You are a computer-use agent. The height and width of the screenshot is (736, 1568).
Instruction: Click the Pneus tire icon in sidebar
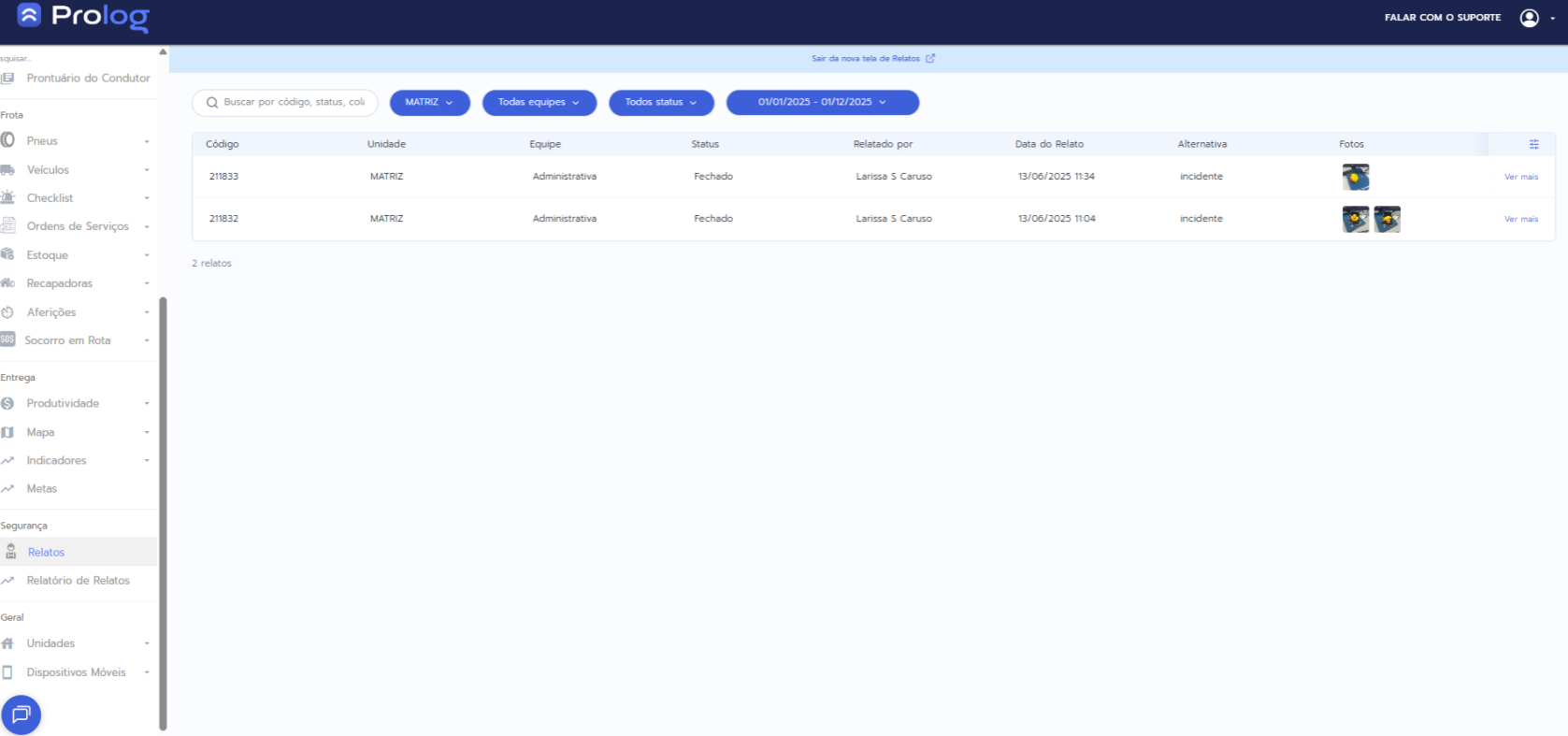click(8, 140)
